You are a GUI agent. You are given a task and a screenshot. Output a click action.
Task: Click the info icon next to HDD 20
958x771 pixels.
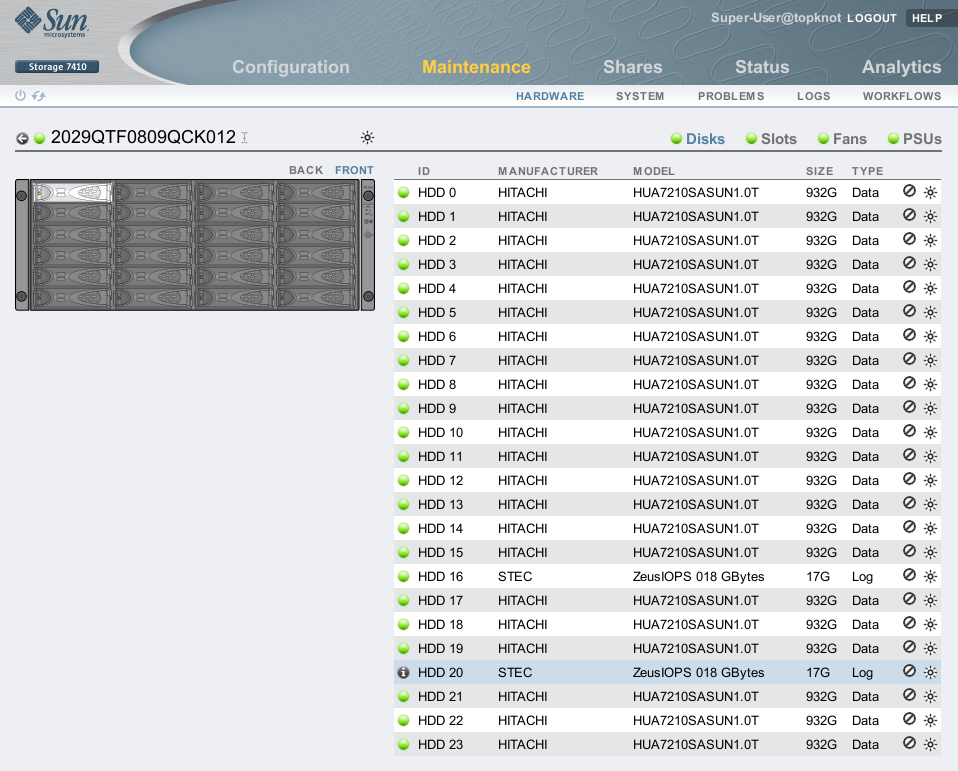point(404,673)
